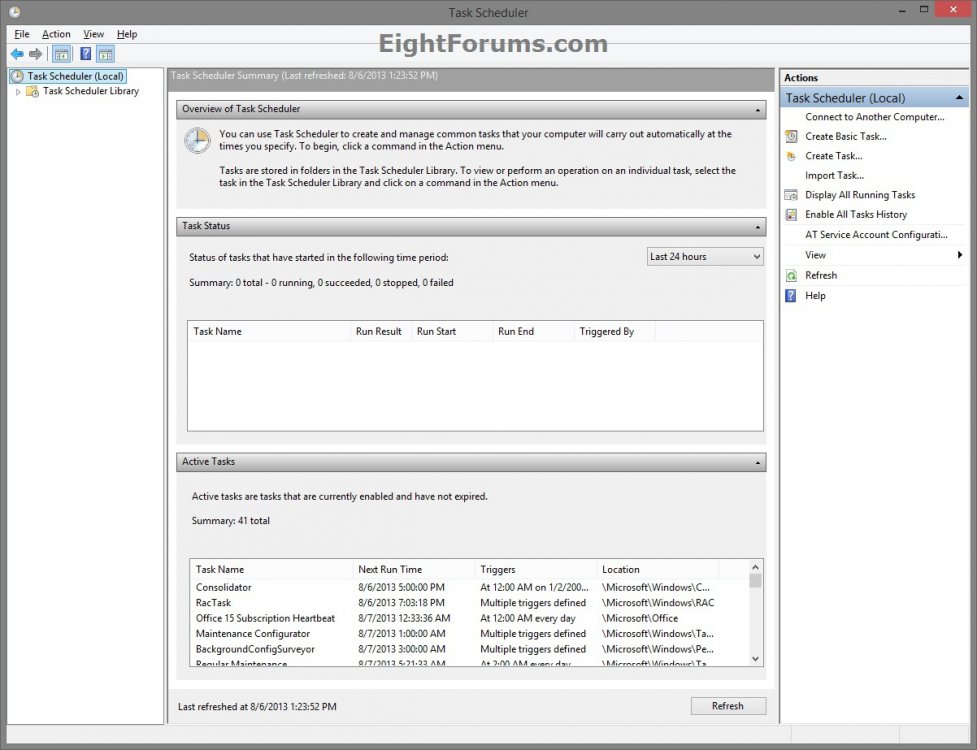Expand the View submenu in Actions pane
Viewport: 977px width, 750px height.
click(x=959, y=255)
